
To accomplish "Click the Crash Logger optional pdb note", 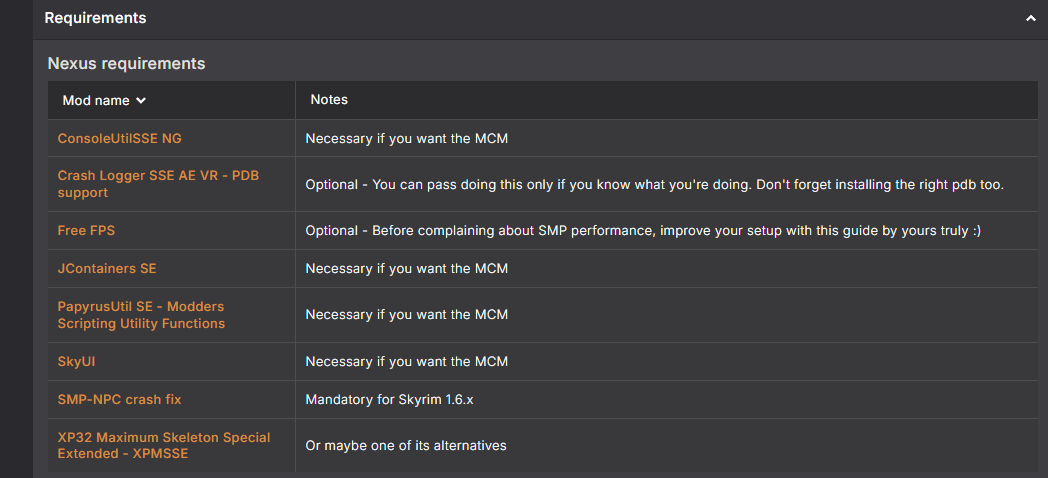I will coord(654,184).
